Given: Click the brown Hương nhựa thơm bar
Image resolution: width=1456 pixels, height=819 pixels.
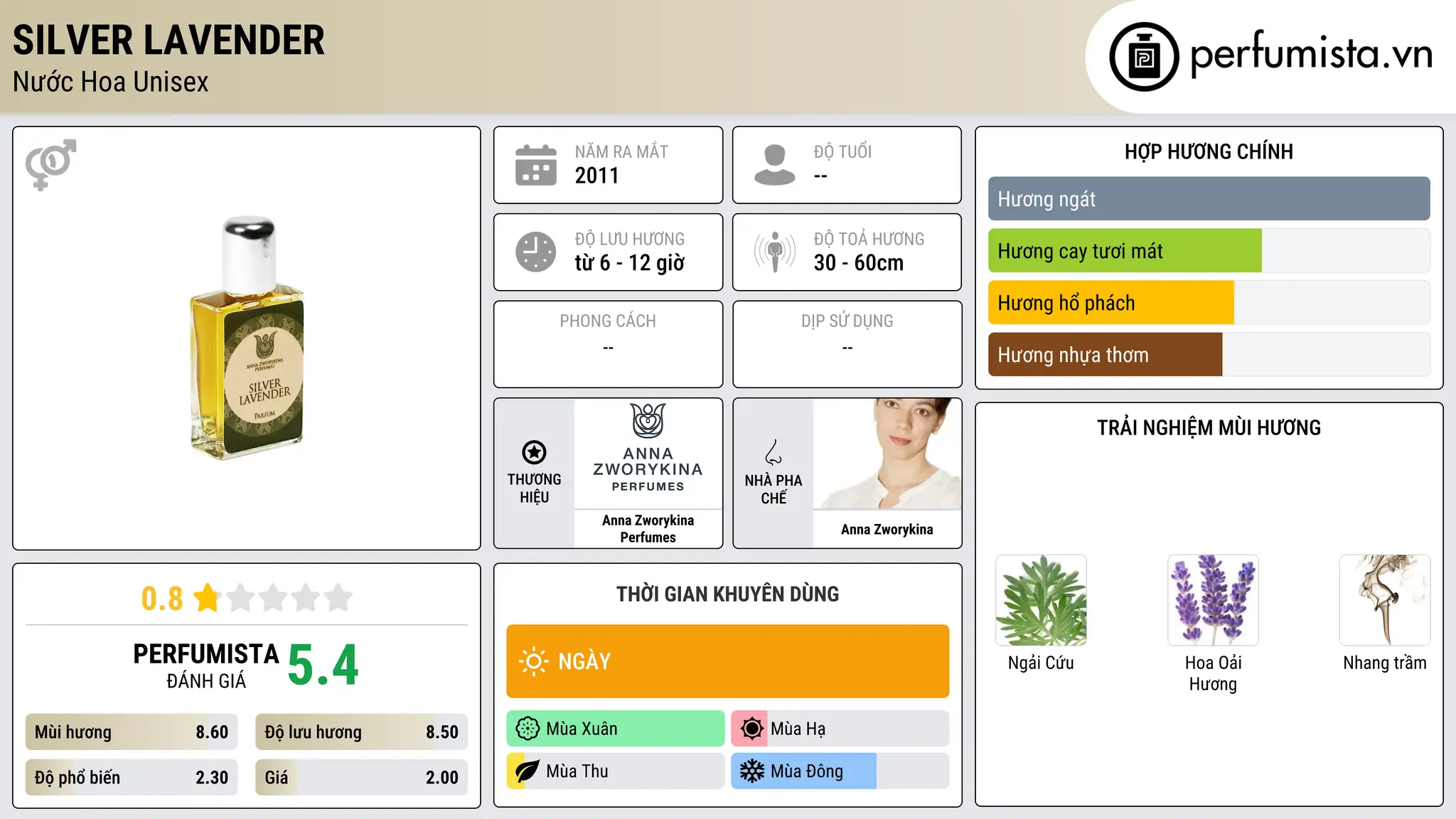Looking at the screenshot, I should (1105, 355).
